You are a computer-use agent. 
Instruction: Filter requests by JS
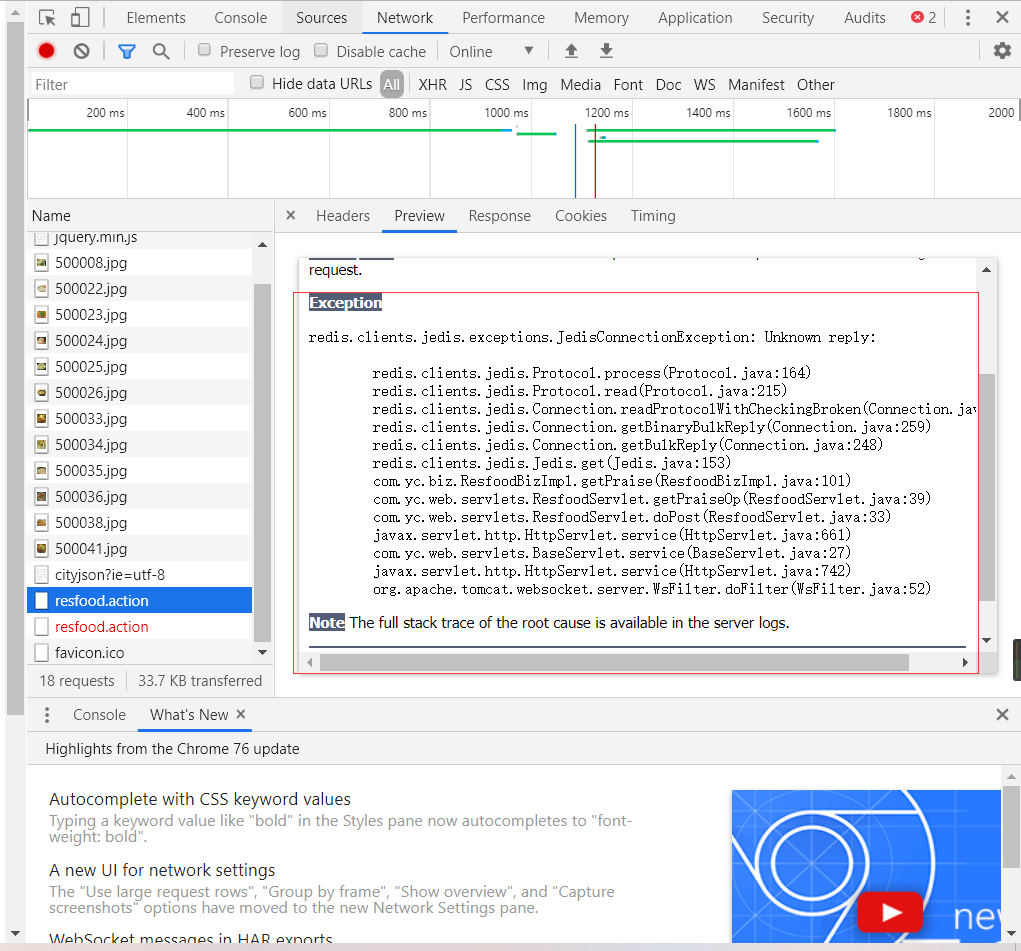(466, 85)
